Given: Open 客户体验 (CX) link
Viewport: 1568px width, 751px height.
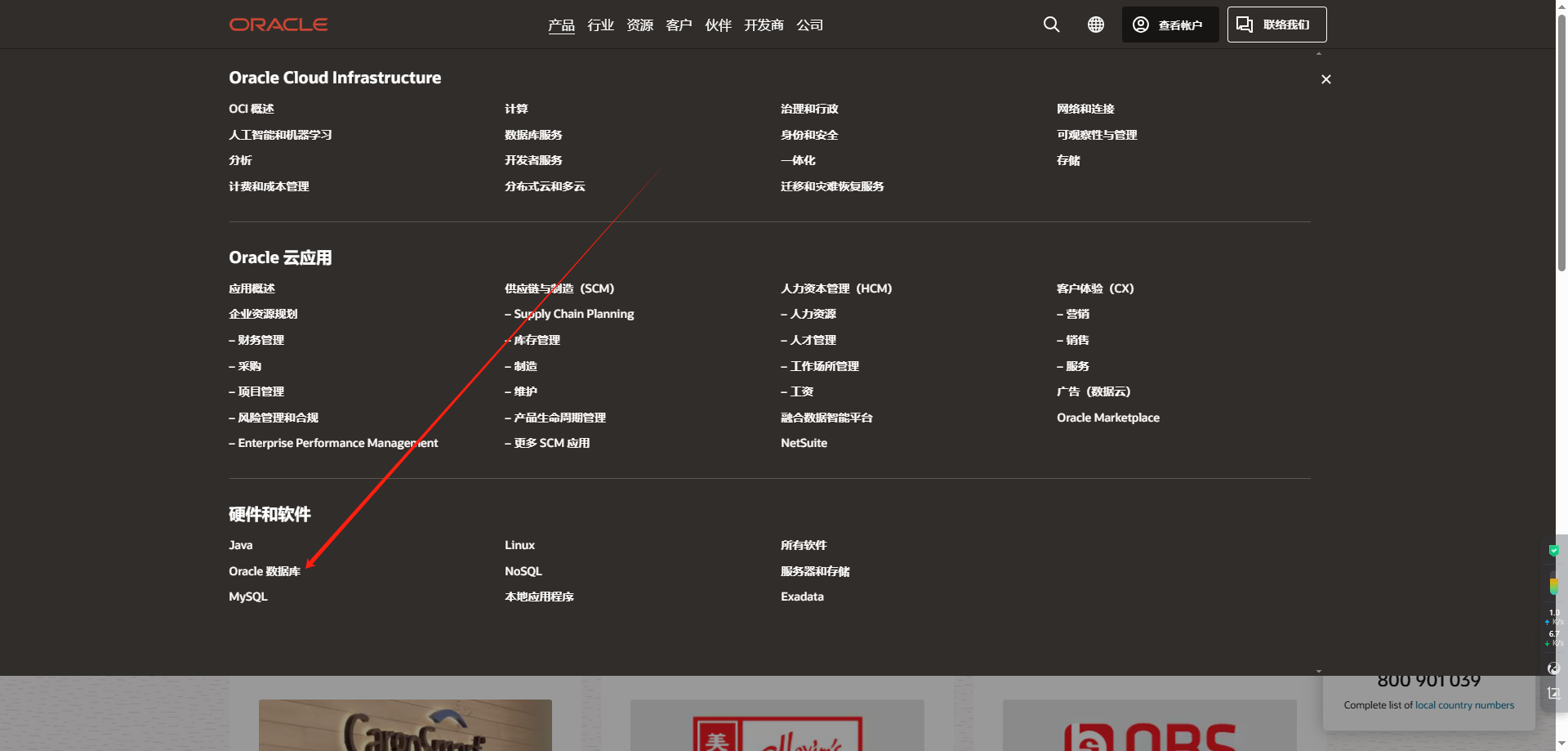Looking at the screenshot, I should coord(1095,288).
